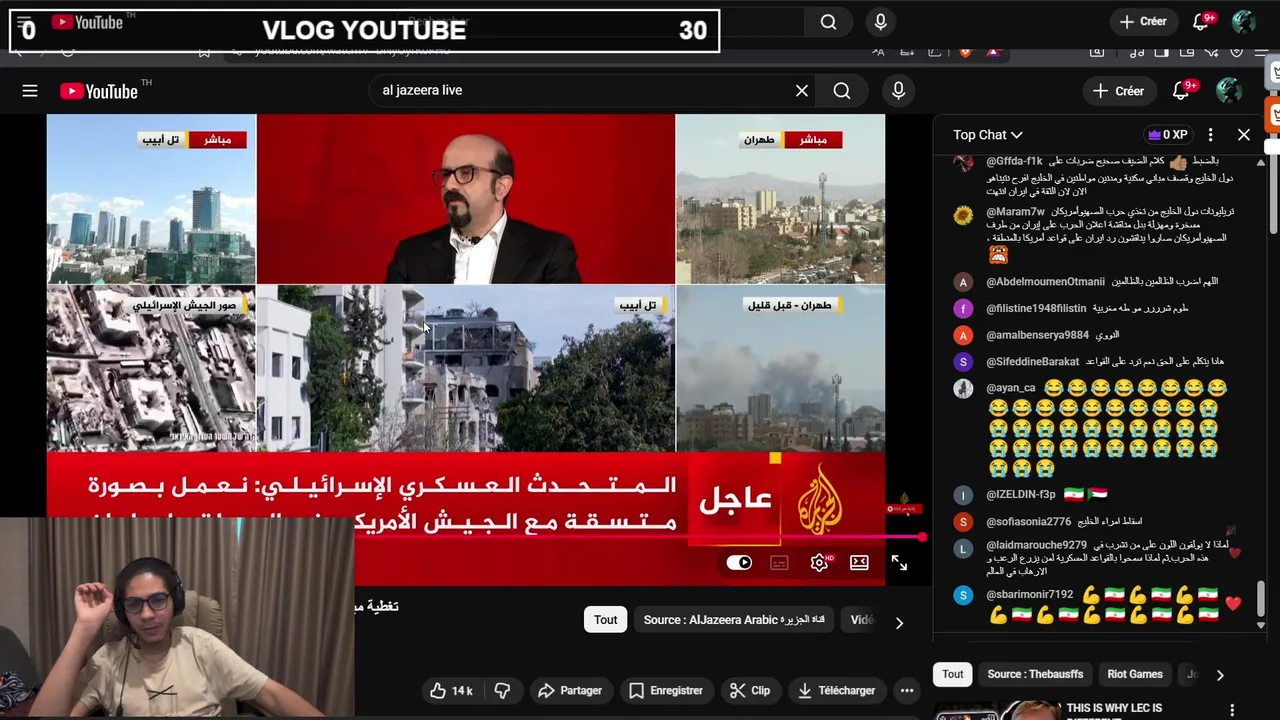Close the live chat panel
Screen dimensions: 1280x720
(1244, 134)
